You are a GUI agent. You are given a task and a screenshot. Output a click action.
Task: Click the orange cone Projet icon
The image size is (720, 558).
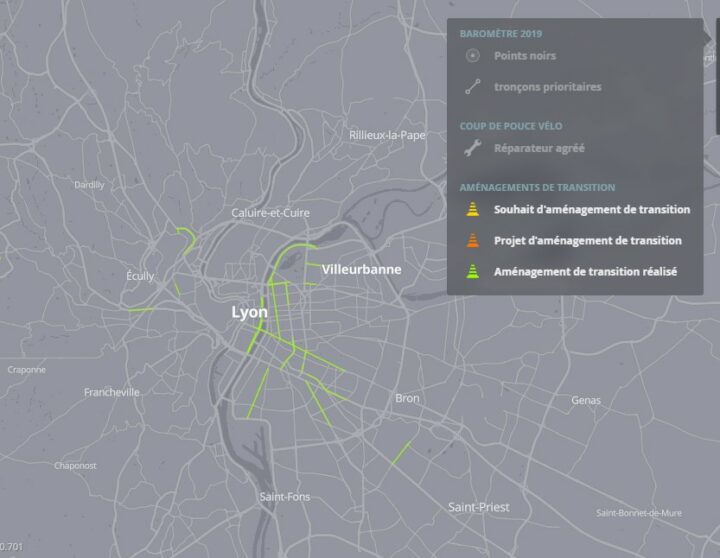point(472,240)
